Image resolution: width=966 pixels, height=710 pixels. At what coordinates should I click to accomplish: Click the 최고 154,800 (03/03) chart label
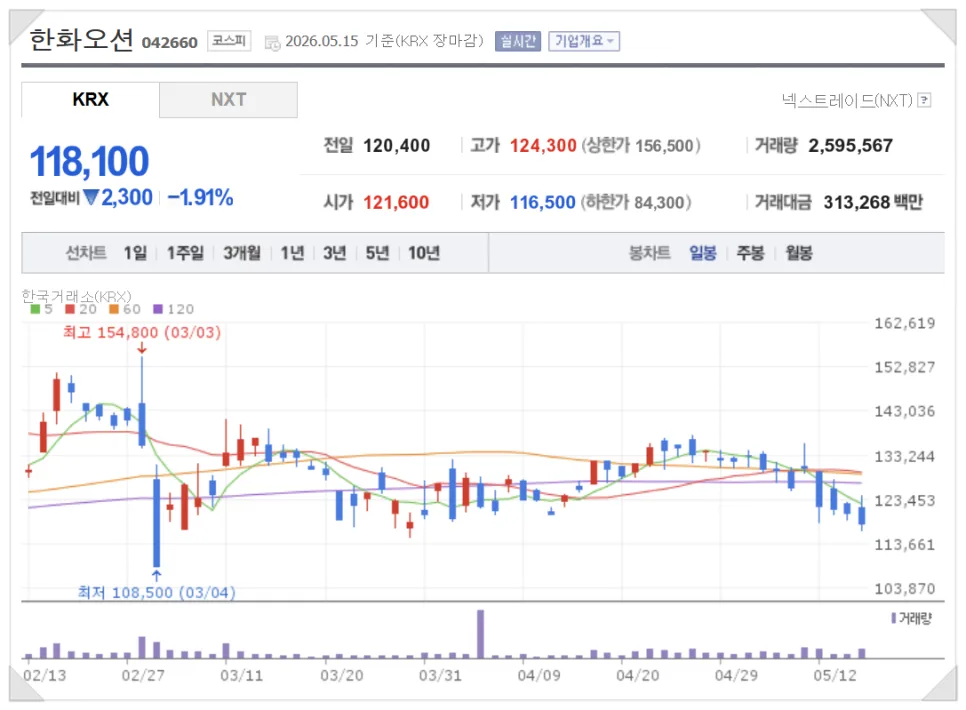coord(142,333)
